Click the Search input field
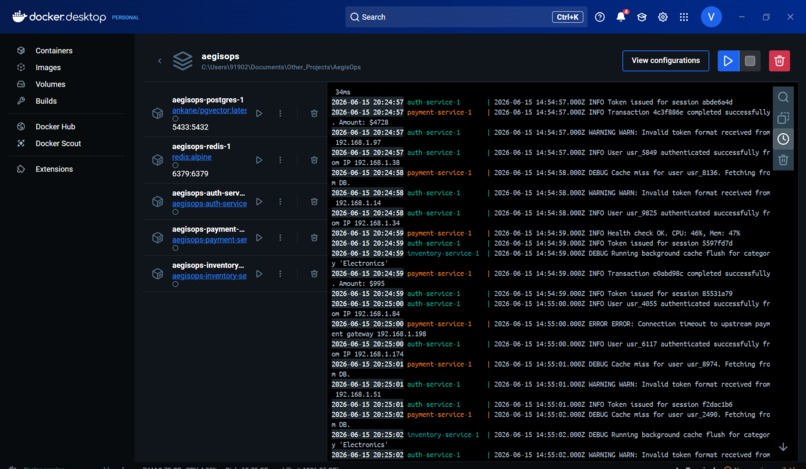The image size is (806, 469). (x=466, y=17)
